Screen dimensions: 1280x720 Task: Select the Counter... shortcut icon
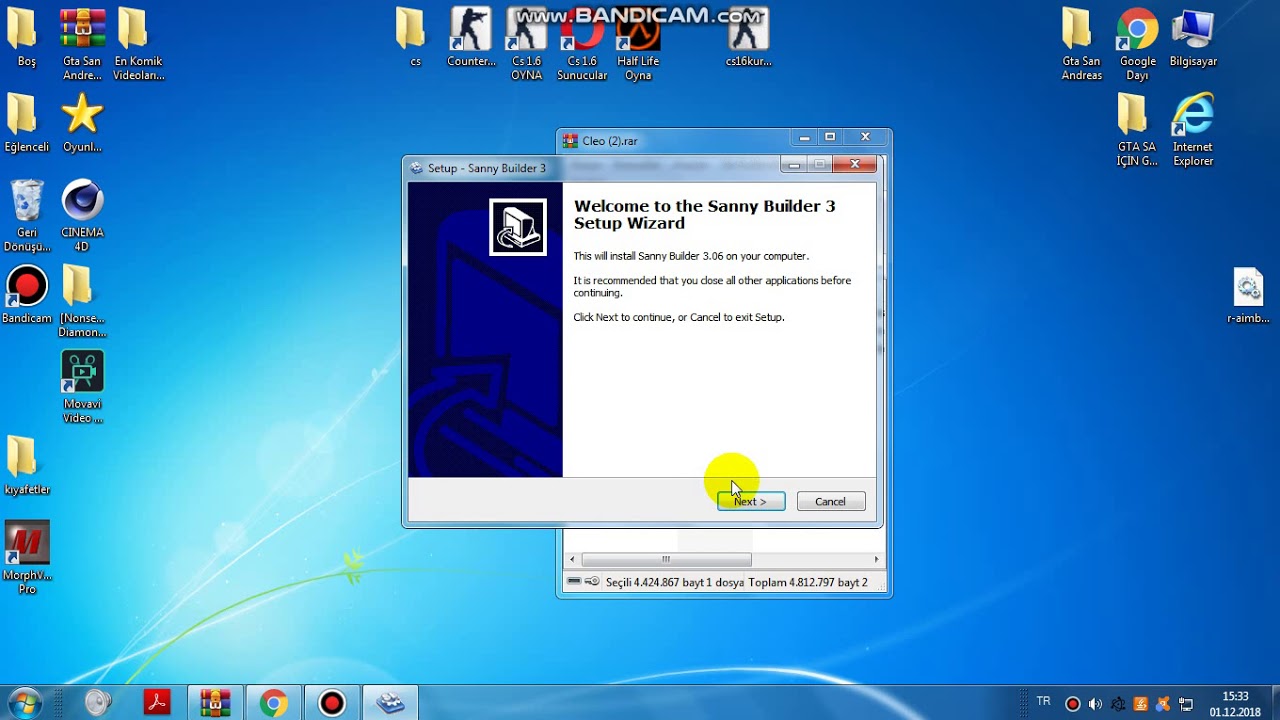click(x=471, y=38)
